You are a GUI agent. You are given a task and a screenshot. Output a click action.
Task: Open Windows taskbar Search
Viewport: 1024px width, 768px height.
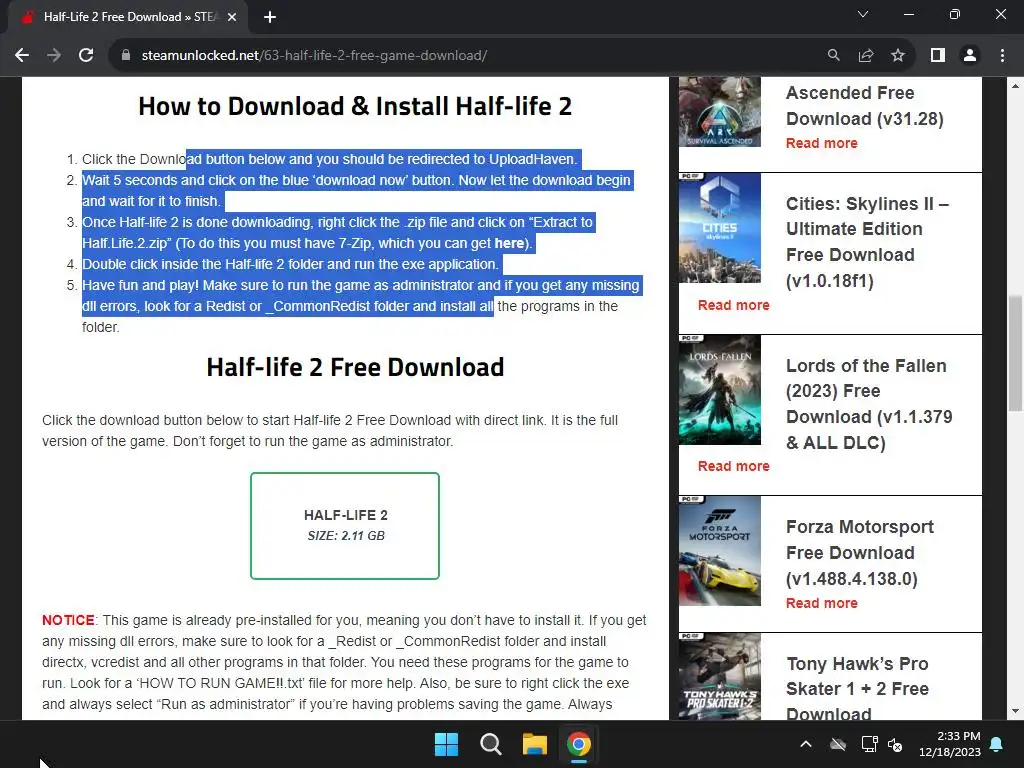pos(490,744)
